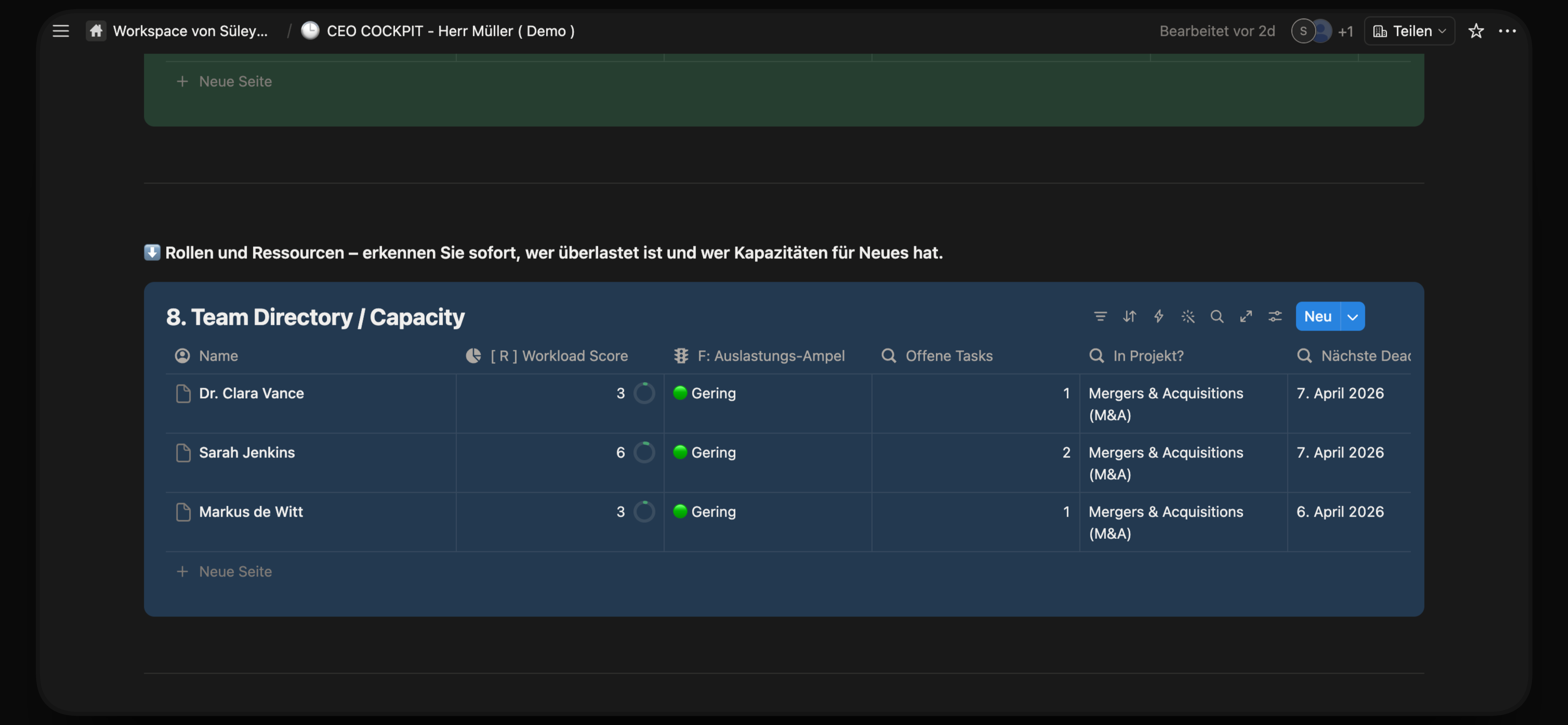This screenshot has width=1568, height=725.
Task: Click Sarah Jenkins open tasks value 2
Action: coord(1066,453)
